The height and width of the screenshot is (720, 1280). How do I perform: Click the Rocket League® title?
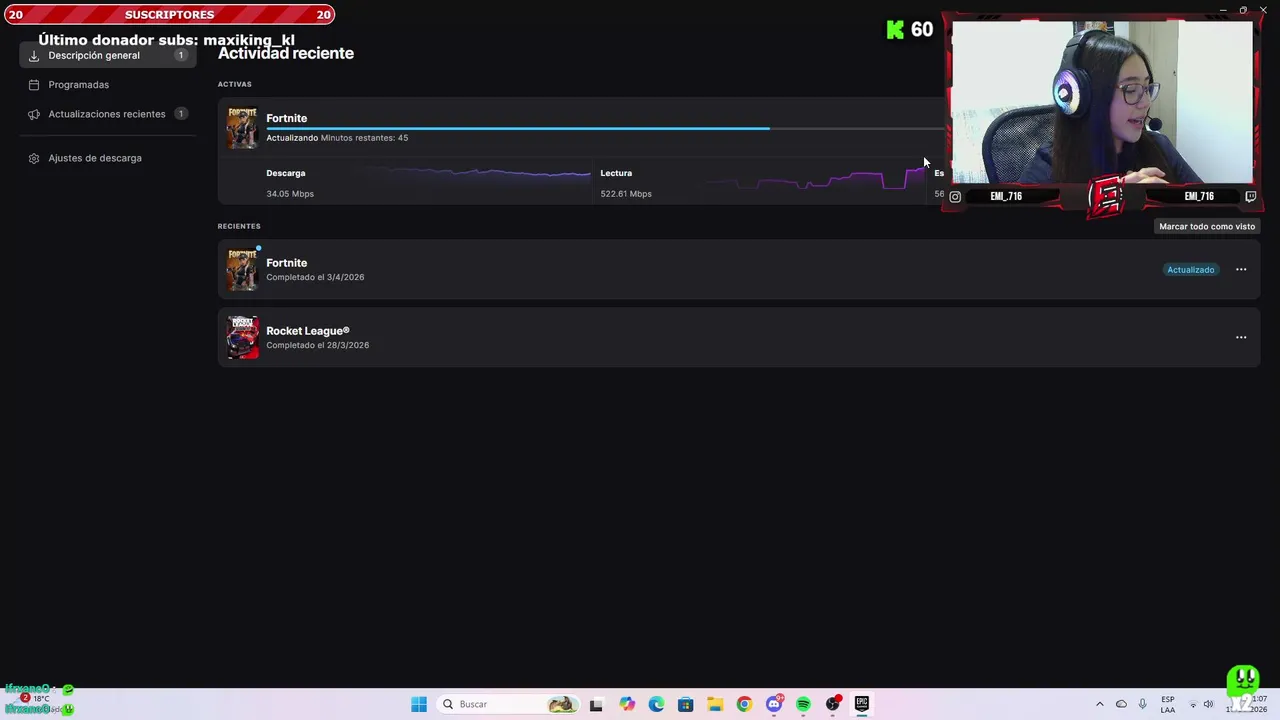tap(308, 331)
